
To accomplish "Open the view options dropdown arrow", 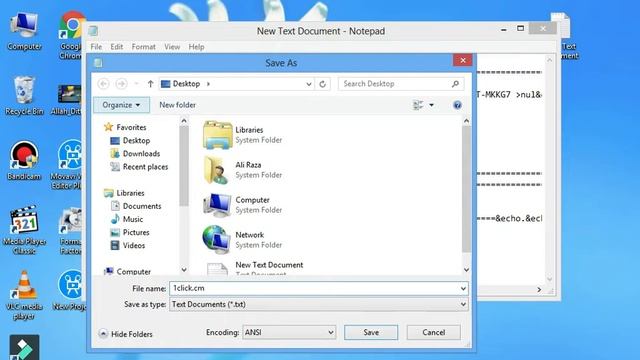I will click(431, 105).
